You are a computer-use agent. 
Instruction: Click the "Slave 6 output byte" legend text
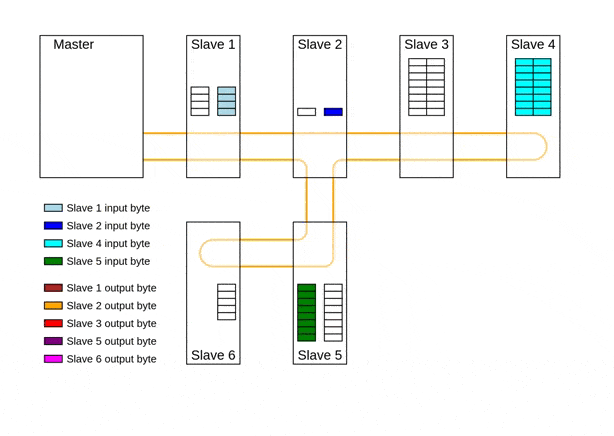[x=111, y=359]
